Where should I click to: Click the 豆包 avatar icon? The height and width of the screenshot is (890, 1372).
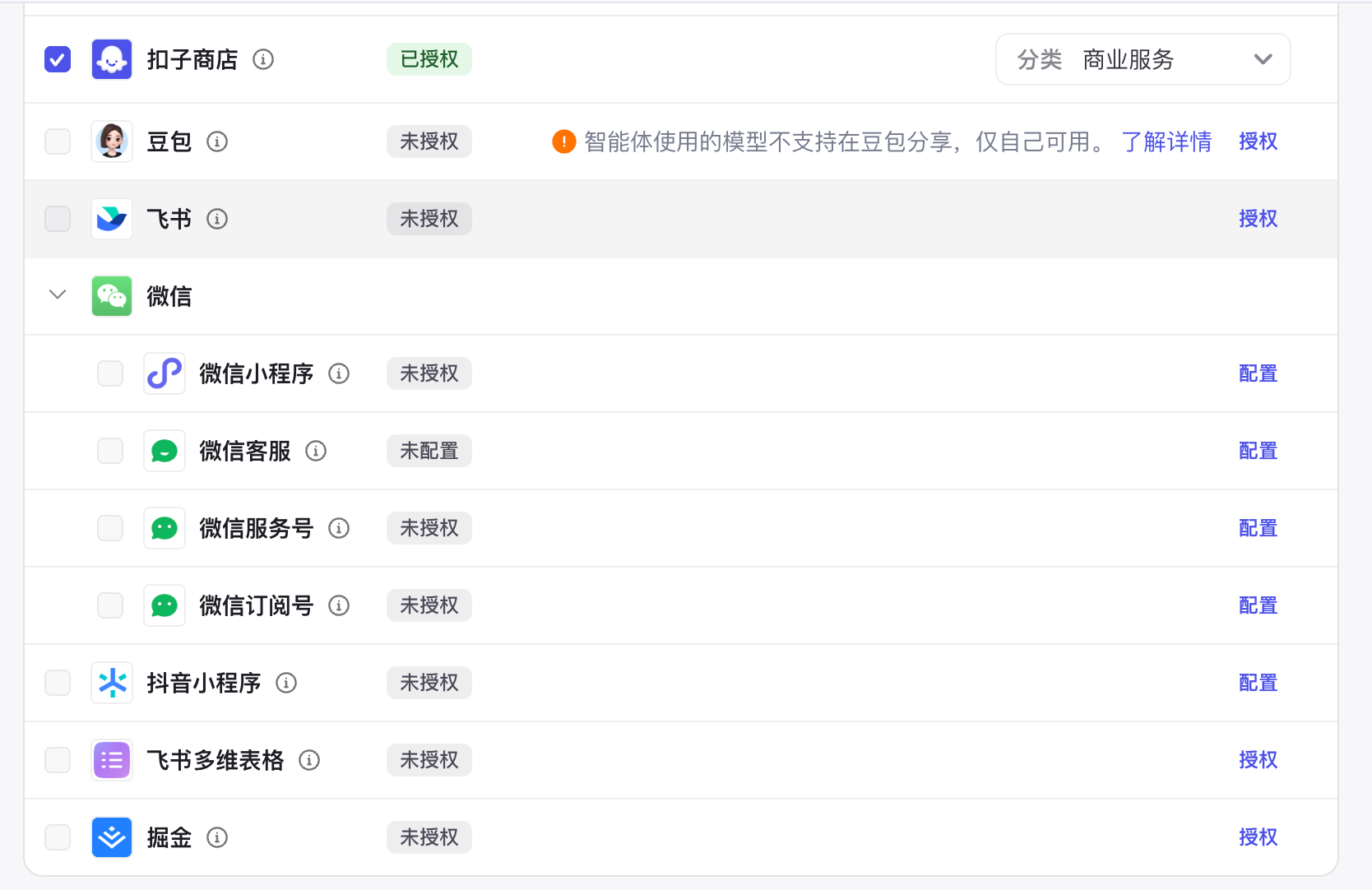[112, 141]
